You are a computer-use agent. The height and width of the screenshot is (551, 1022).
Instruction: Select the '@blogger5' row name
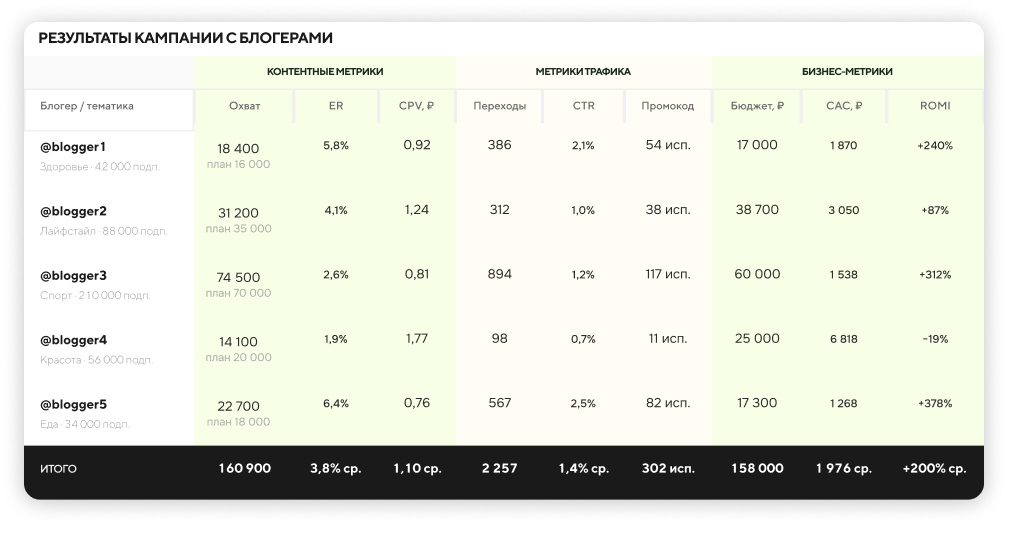73,405
